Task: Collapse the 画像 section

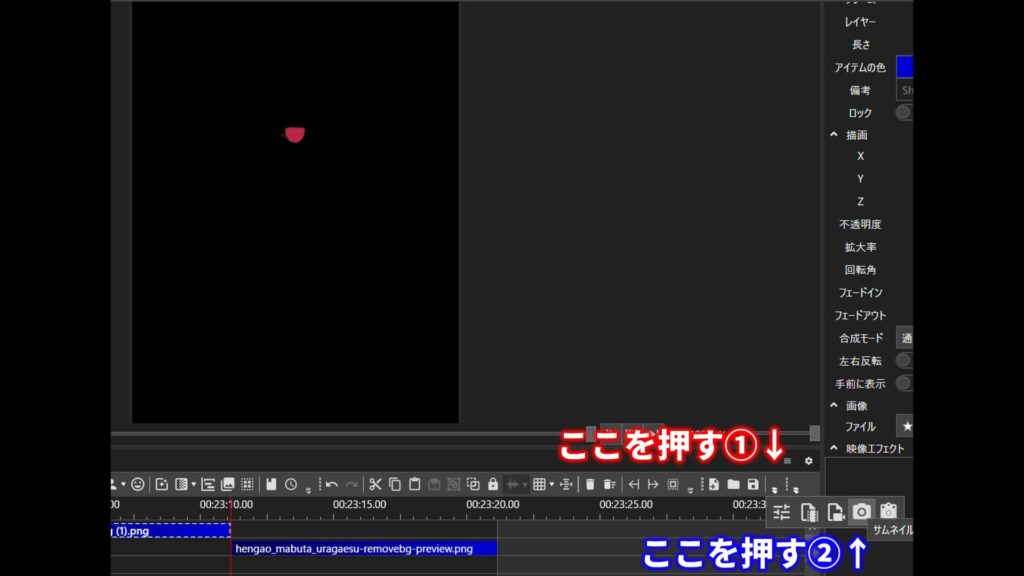Action: click(834, 405)
